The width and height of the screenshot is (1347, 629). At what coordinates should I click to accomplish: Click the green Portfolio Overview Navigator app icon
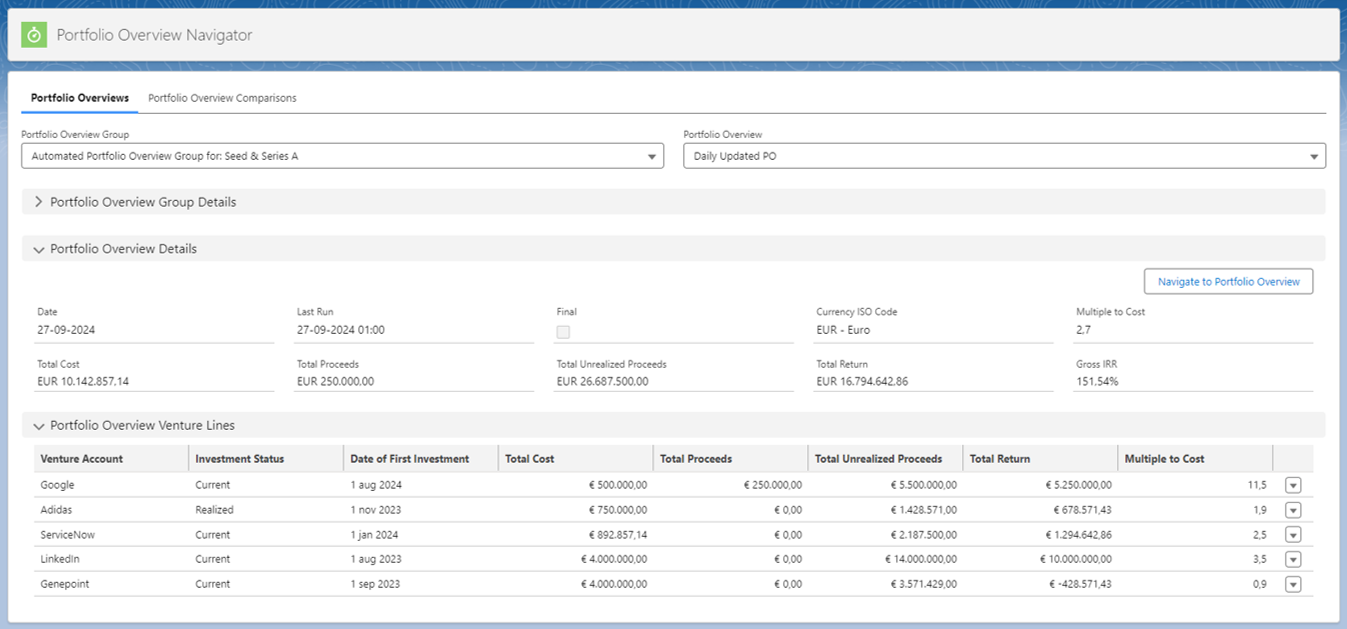pyautogui.click(x=34, y=35)
